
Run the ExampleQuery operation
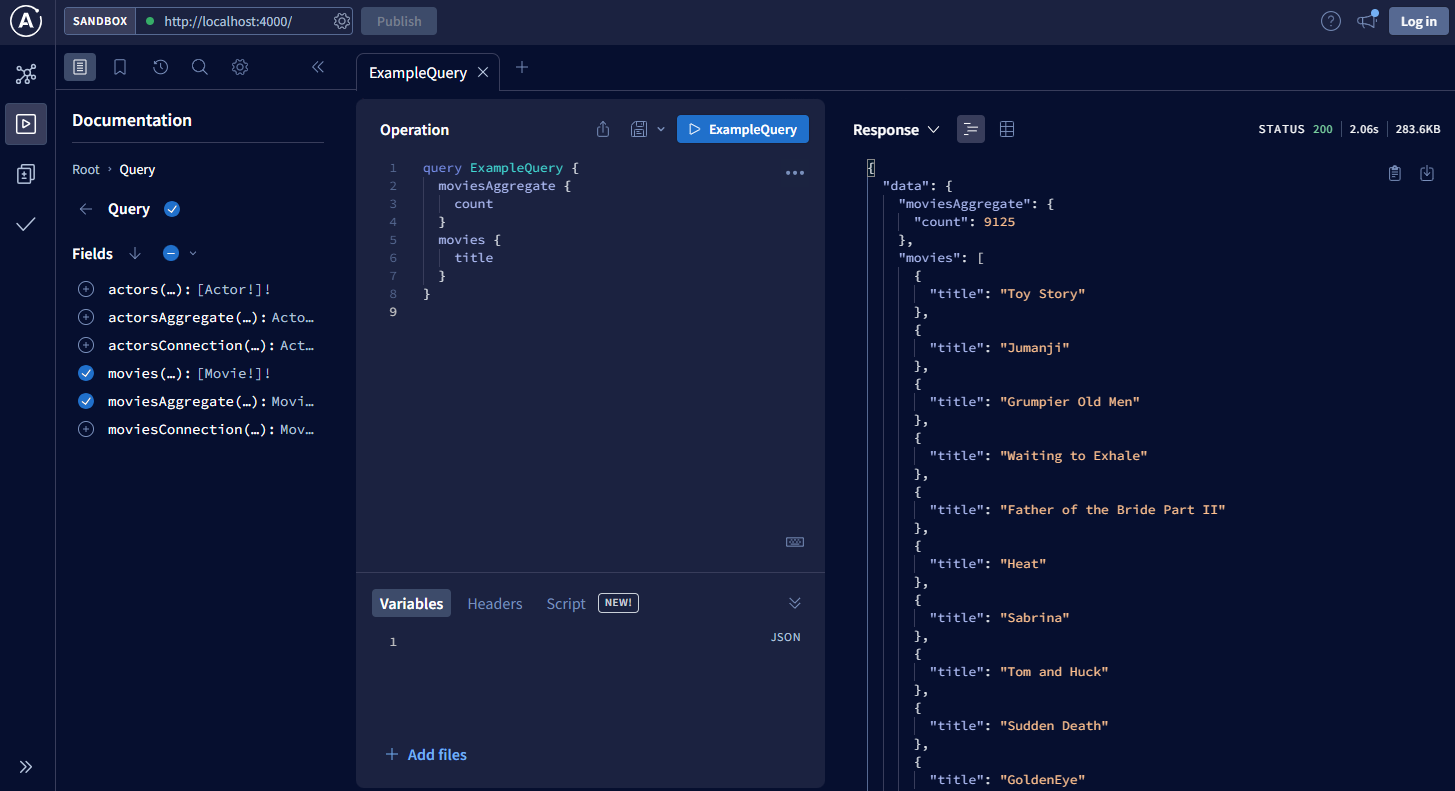742,129
